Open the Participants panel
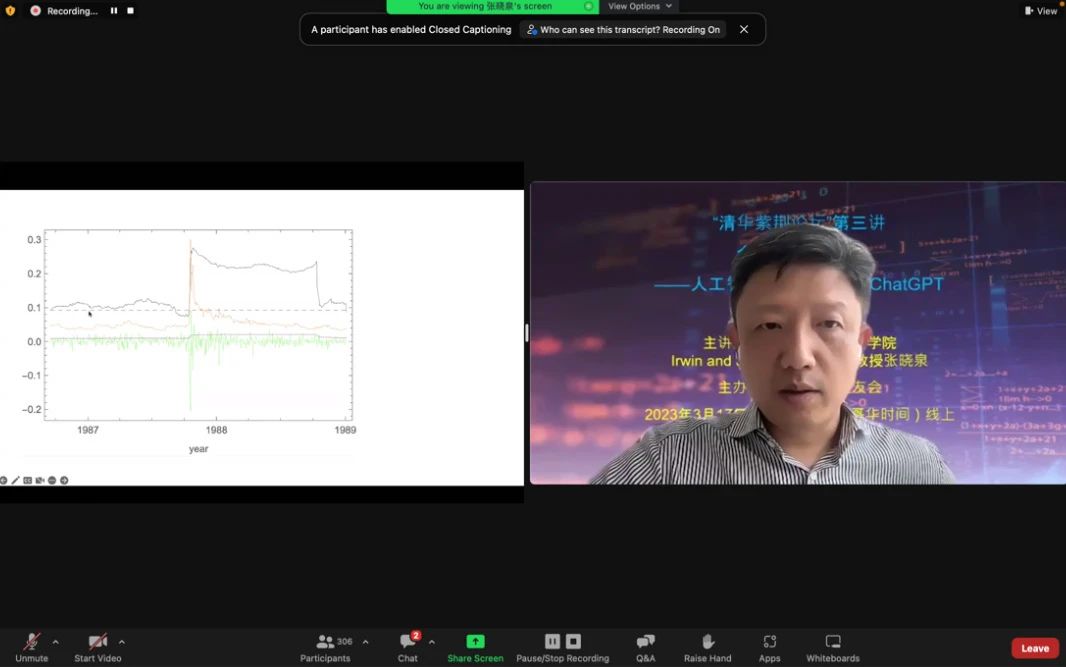Image resolution: width=1066 pixels, height=667 pixels. pyautogui.click(x=325, y=647)
